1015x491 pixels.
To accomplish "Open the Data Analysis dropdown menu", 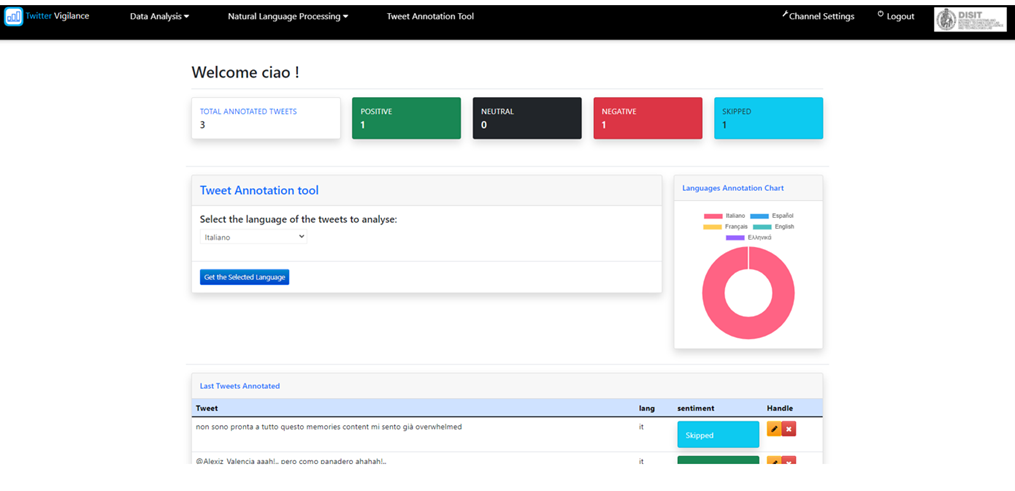I will pyautogui.click(x=159, y=17).
